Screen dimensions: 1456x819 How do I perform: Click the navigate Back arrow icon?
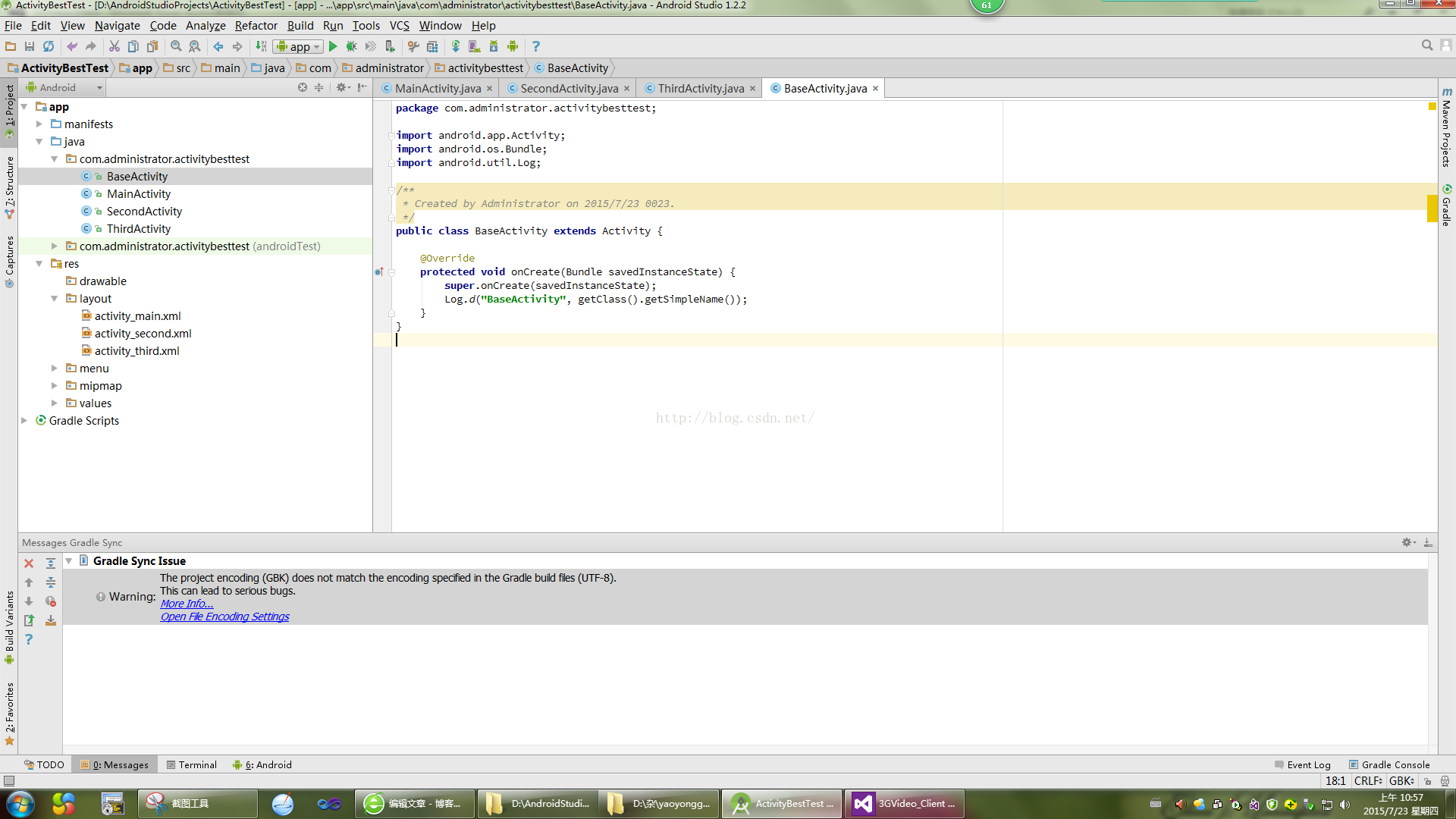tap(218, 46)
